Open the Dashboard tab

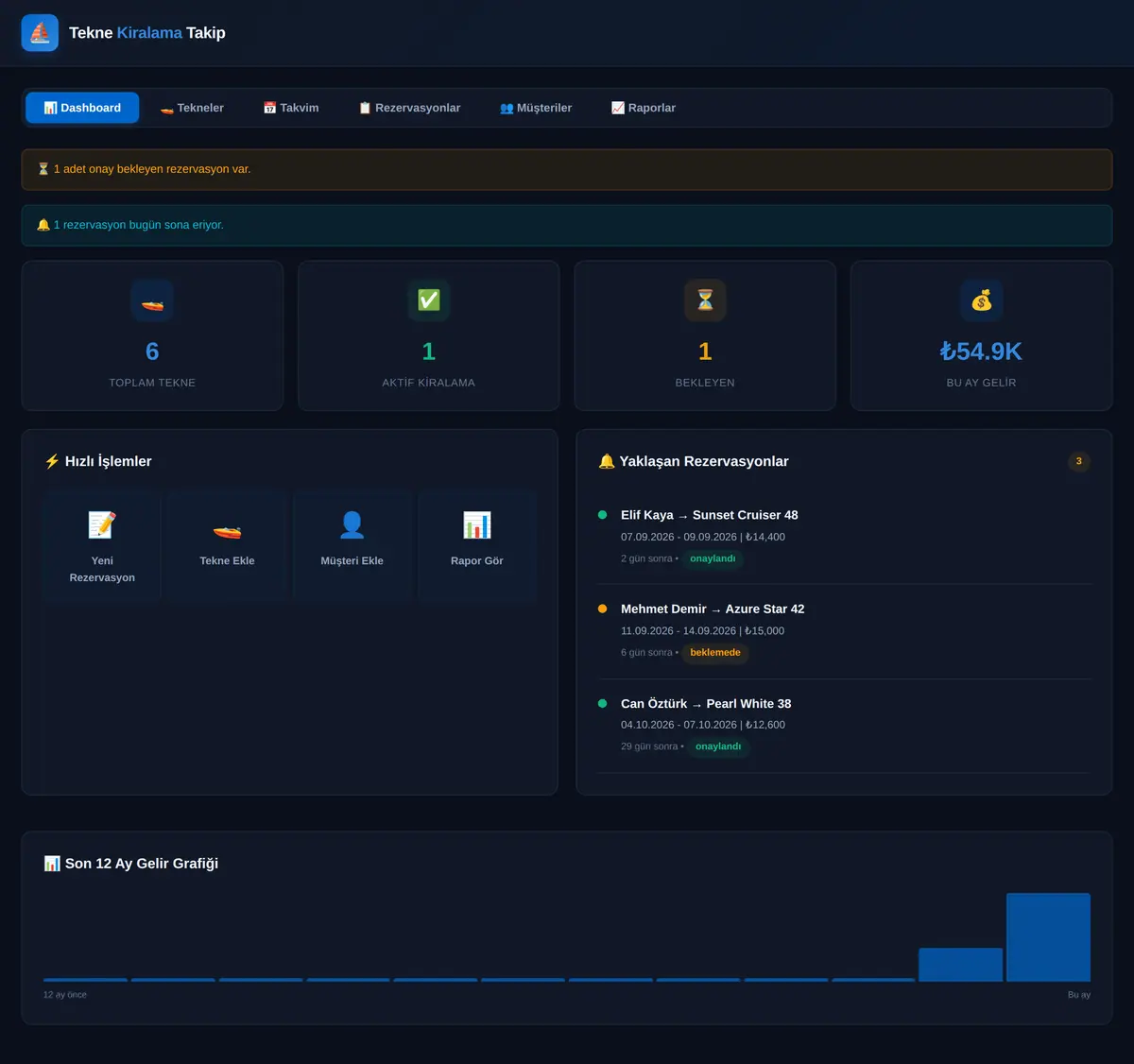coord(82,108)
